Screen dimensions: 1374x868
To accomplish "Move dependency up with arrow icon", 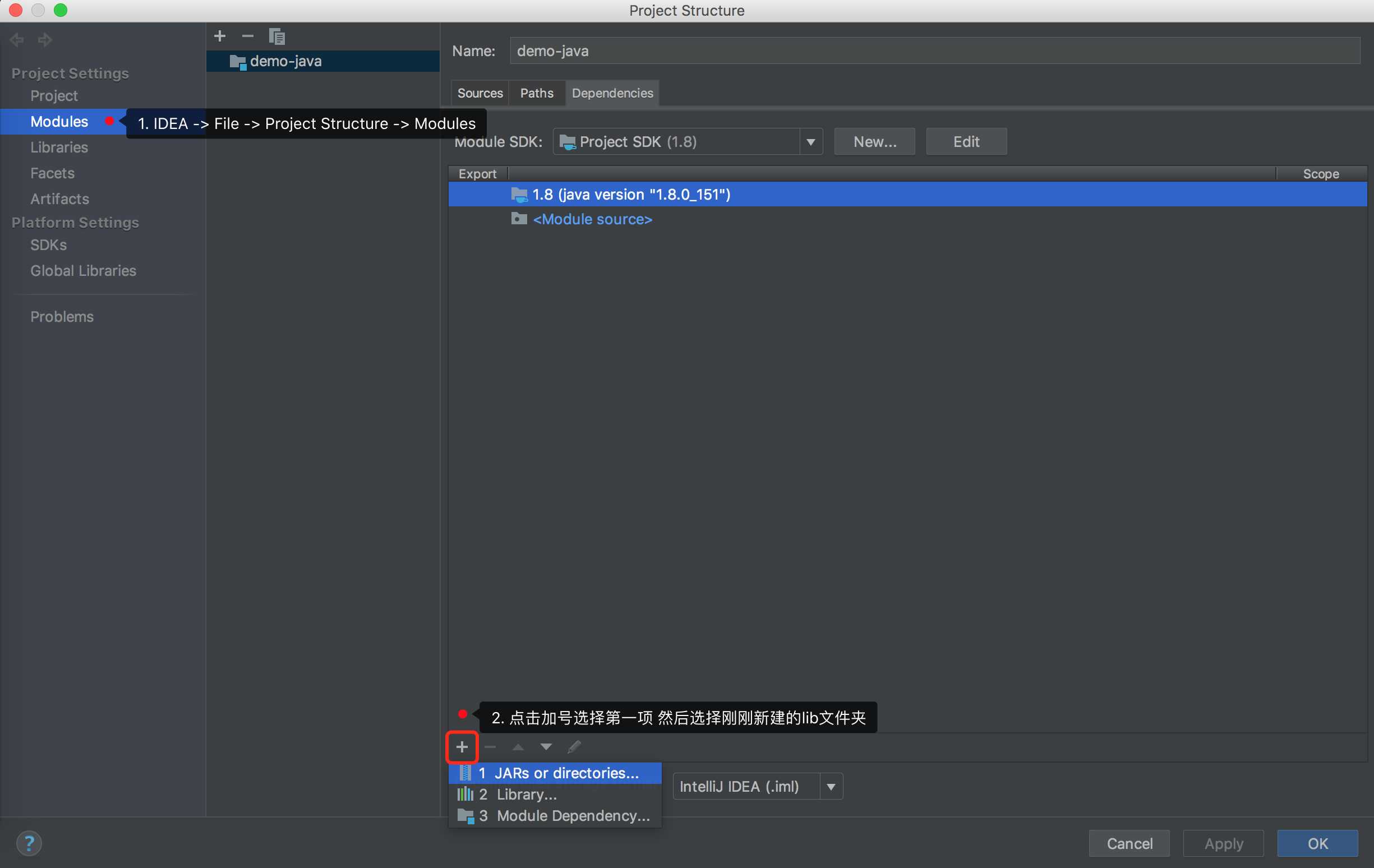I will pyautogui.click(x=518, y=746).
